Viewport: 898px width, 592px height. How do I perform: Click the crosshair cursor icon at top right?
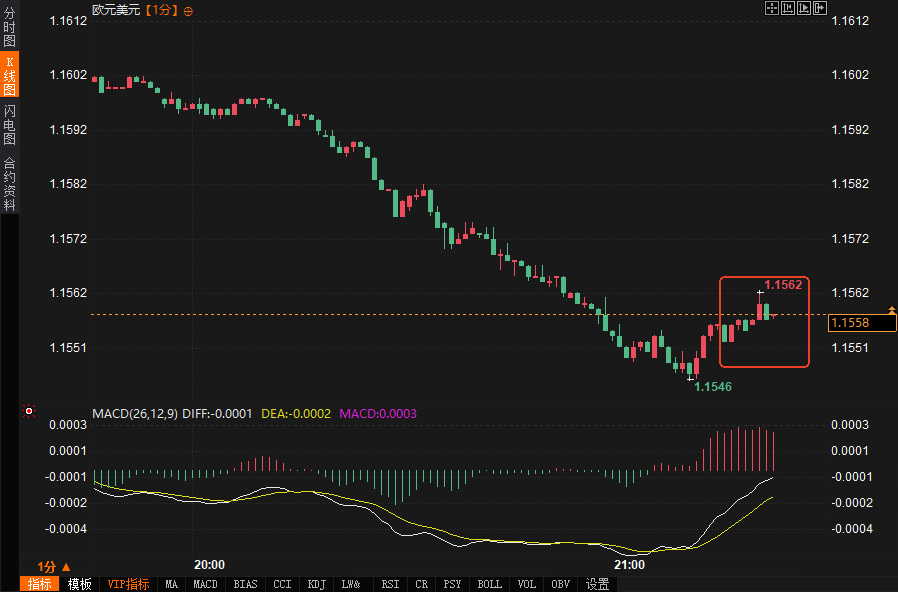click(x=772, y=8)
